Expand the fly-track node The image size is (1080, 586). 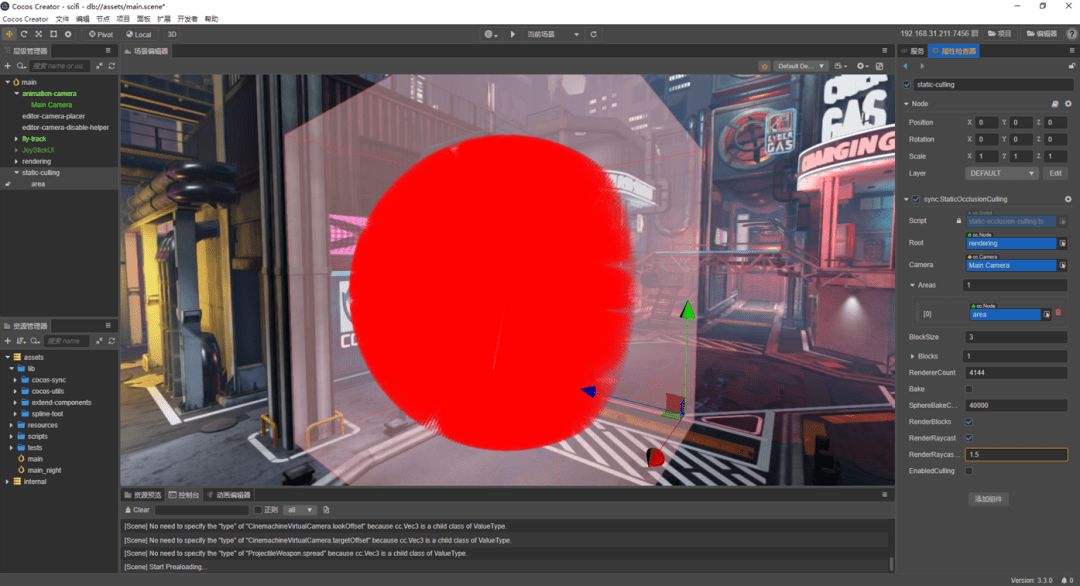click(17, 139)
